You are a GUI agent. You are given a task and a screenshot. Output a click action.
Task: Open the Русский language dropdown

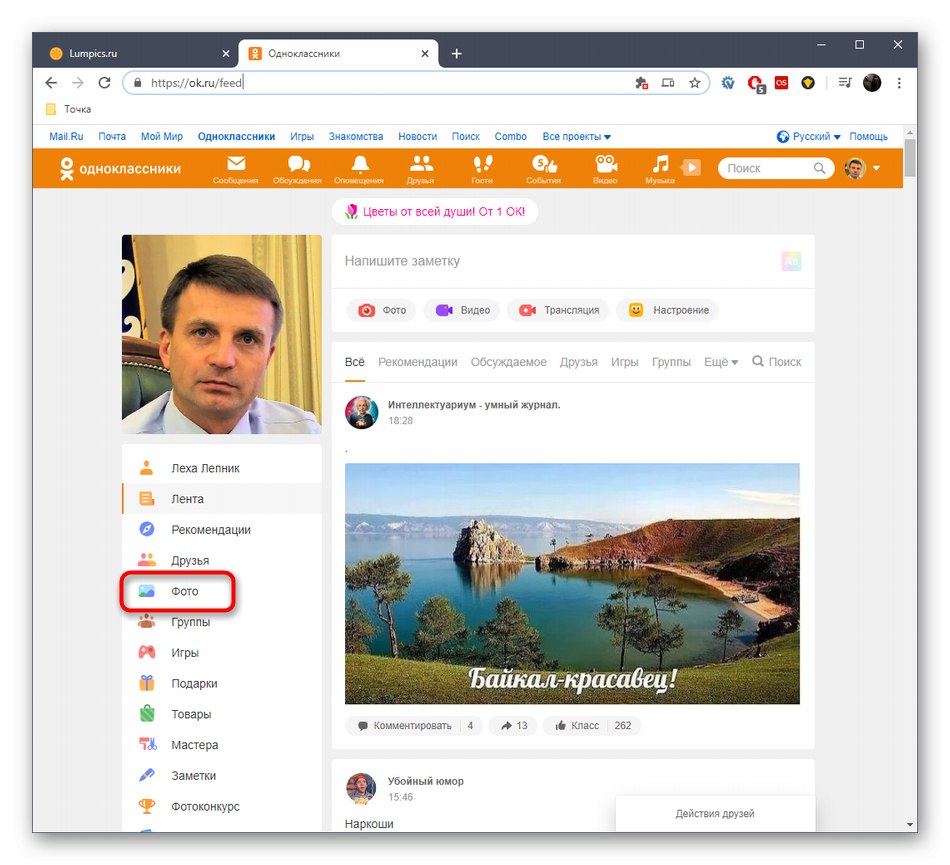(x=815, y=136)
